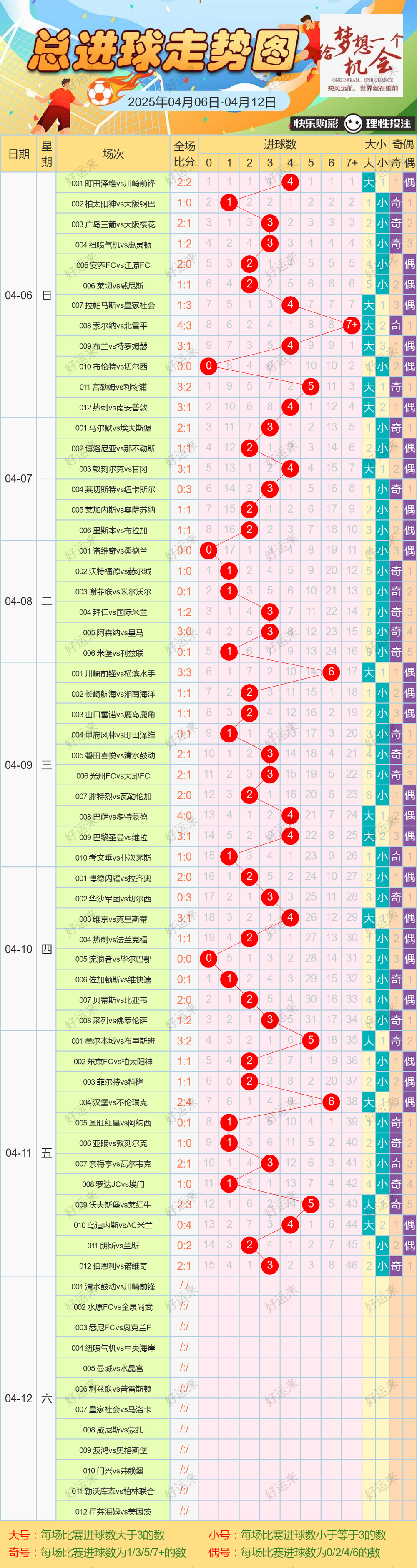Click the 理性投注 label
The height and width of the screenshot is (1568, 417).
click(x=388, y=123)
